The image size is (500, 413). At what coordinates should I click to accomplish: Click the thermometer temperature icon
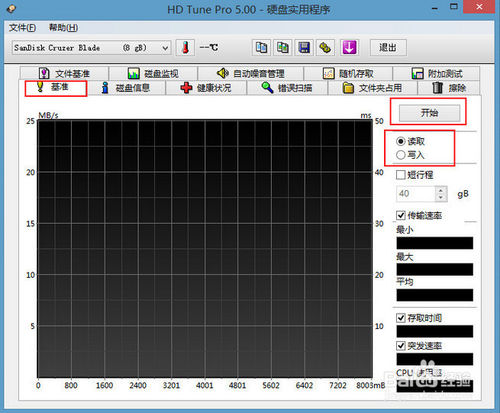point(185,48)
